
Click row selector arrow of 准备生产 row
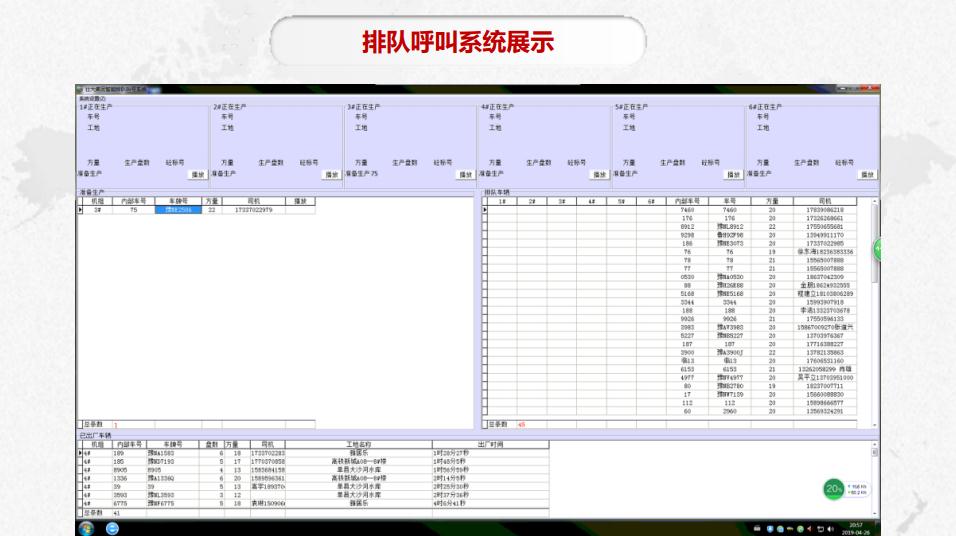[80, 210]
